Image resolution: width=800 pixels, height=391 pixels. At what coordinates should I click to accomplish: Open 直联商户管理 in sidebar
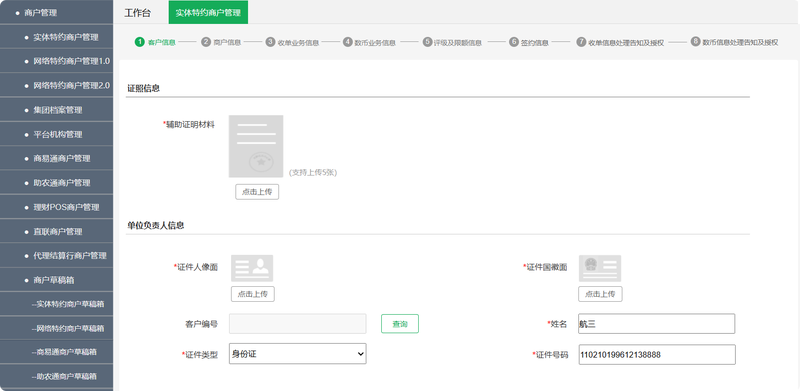pos(57,232)
